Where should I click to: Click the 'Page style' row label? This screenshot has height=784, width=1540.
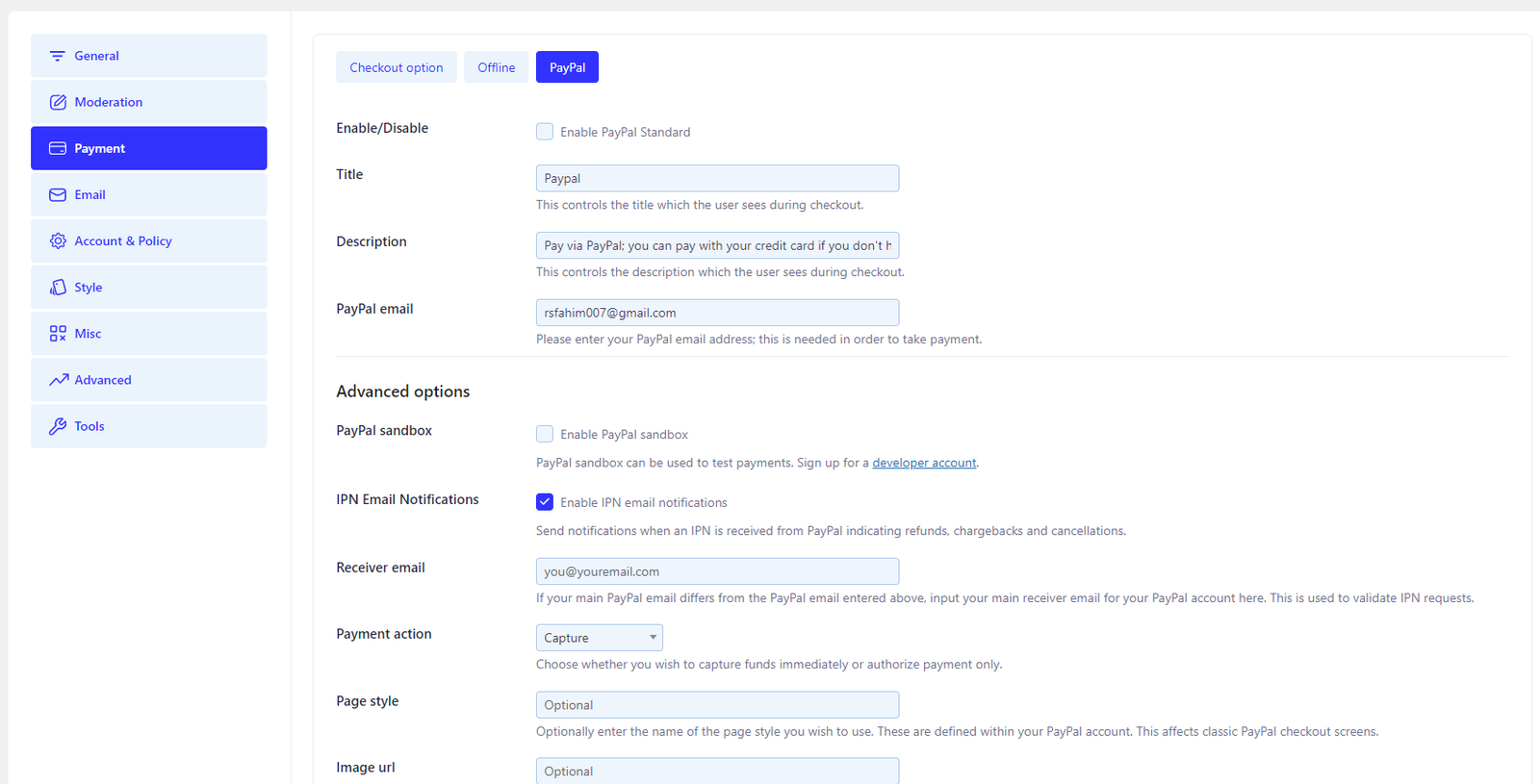click(x=368, y=701)
